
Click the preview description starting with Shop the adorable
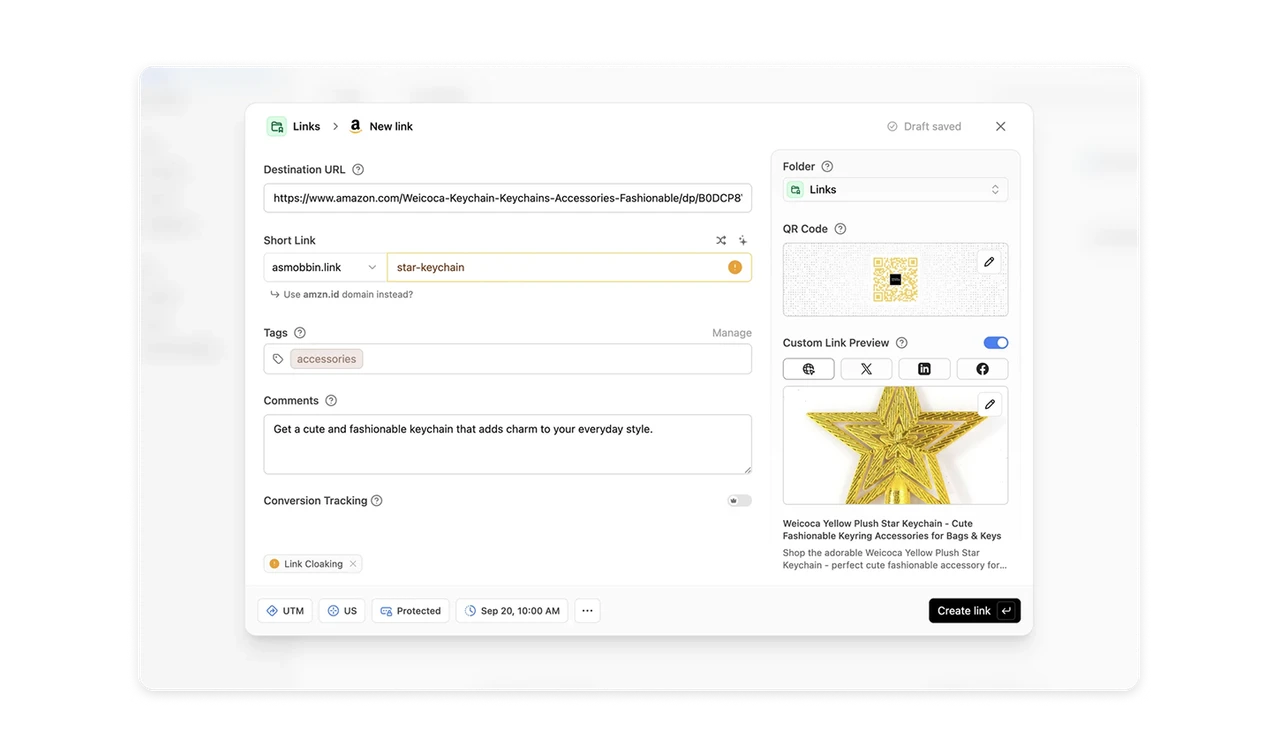895,559
